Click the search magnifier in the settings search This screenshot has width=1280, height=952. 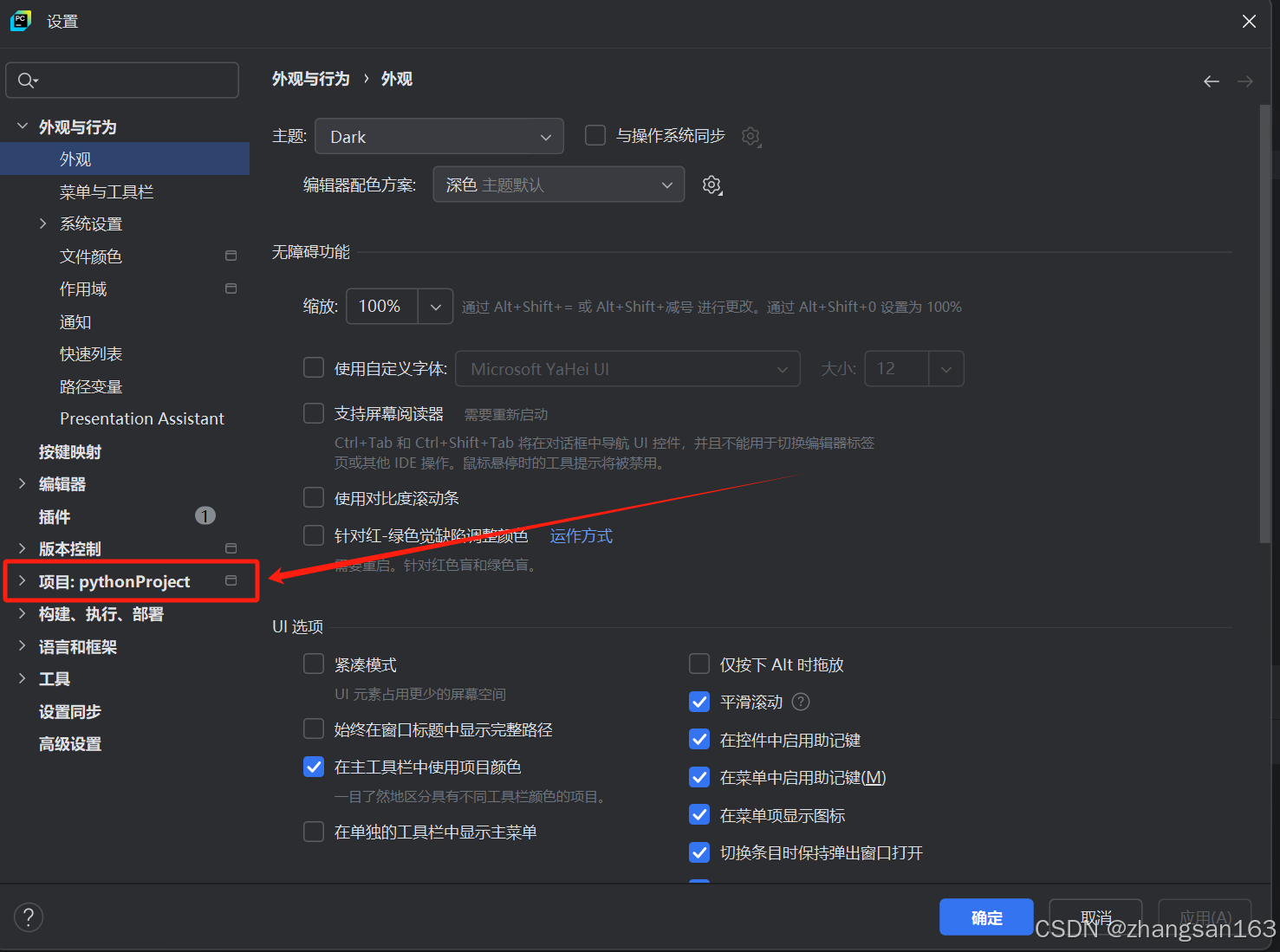[26, 80]
